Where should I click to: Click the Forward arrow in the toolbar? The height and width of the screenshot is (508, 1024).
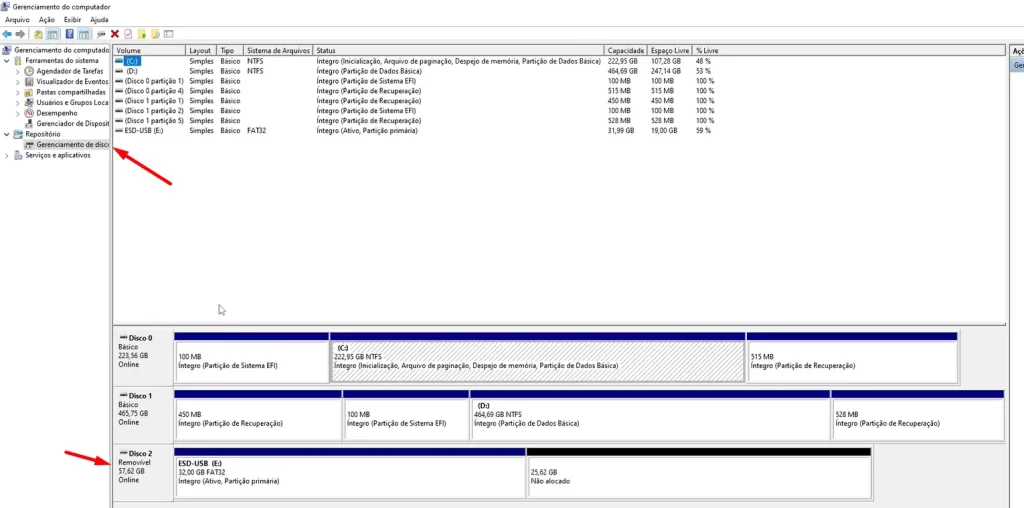[20, 34]
